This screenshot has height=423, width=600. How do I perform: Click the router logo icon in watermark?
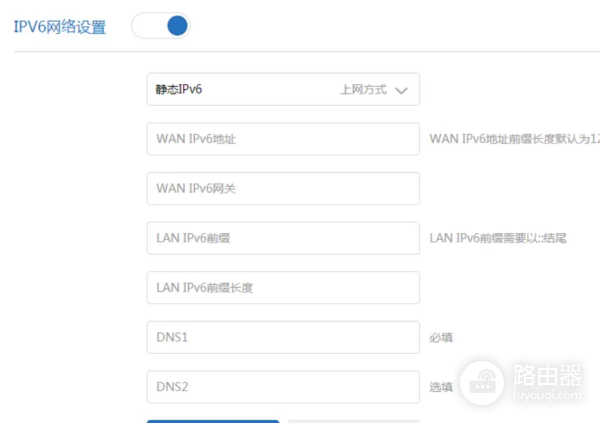tap(484, 381)
